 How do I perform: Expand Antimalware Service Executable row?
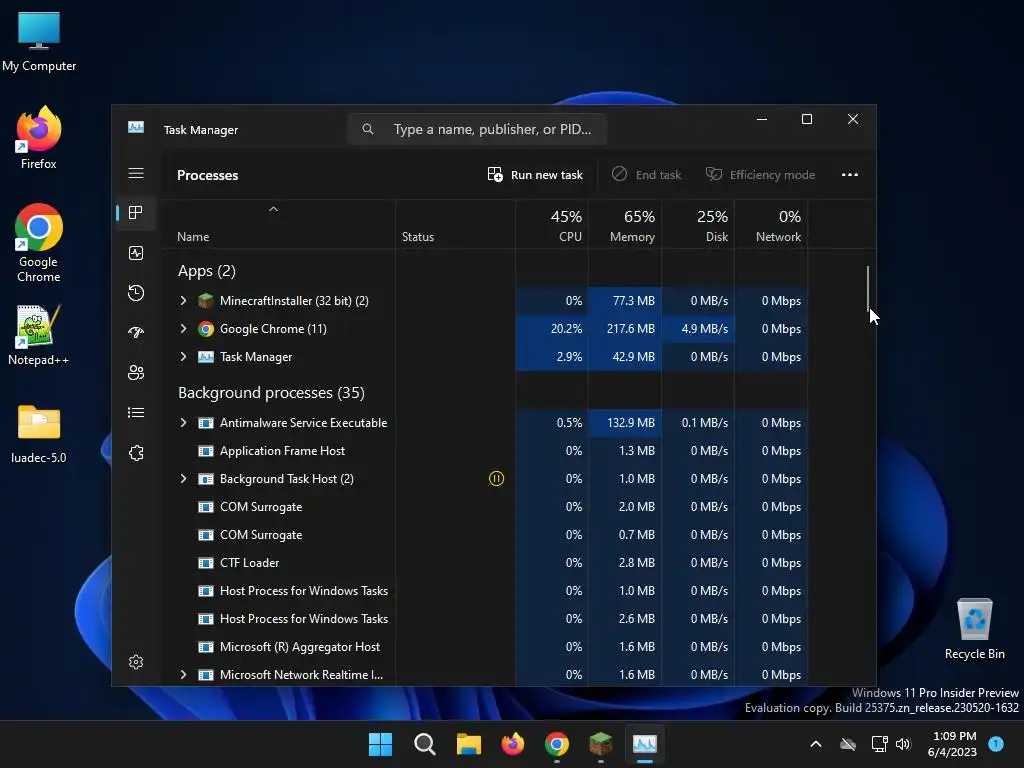click(x=184, y=423)
